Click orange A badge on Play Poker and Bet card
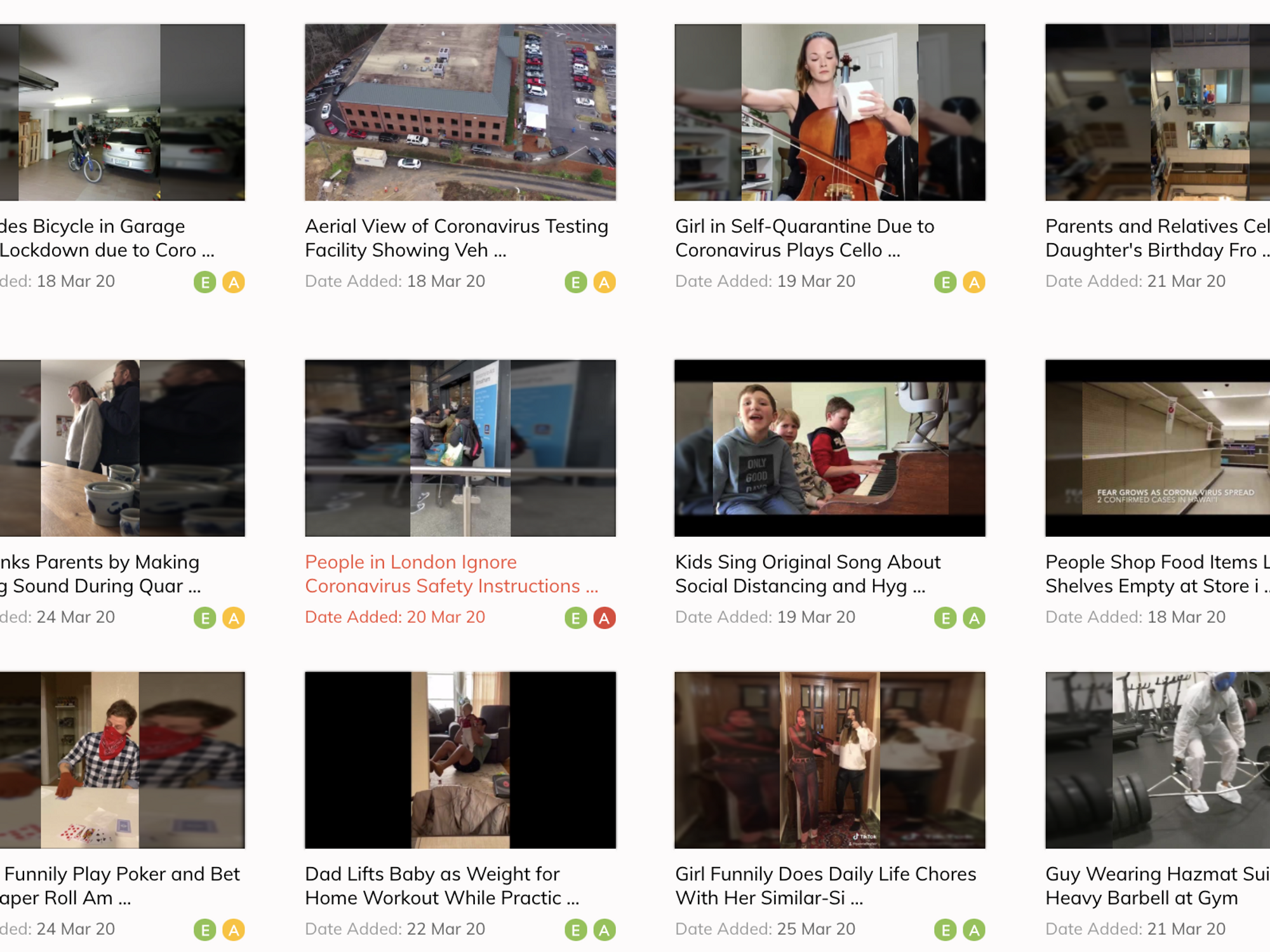This screenshot has height=952, width=1270. [x=234, y=930]
